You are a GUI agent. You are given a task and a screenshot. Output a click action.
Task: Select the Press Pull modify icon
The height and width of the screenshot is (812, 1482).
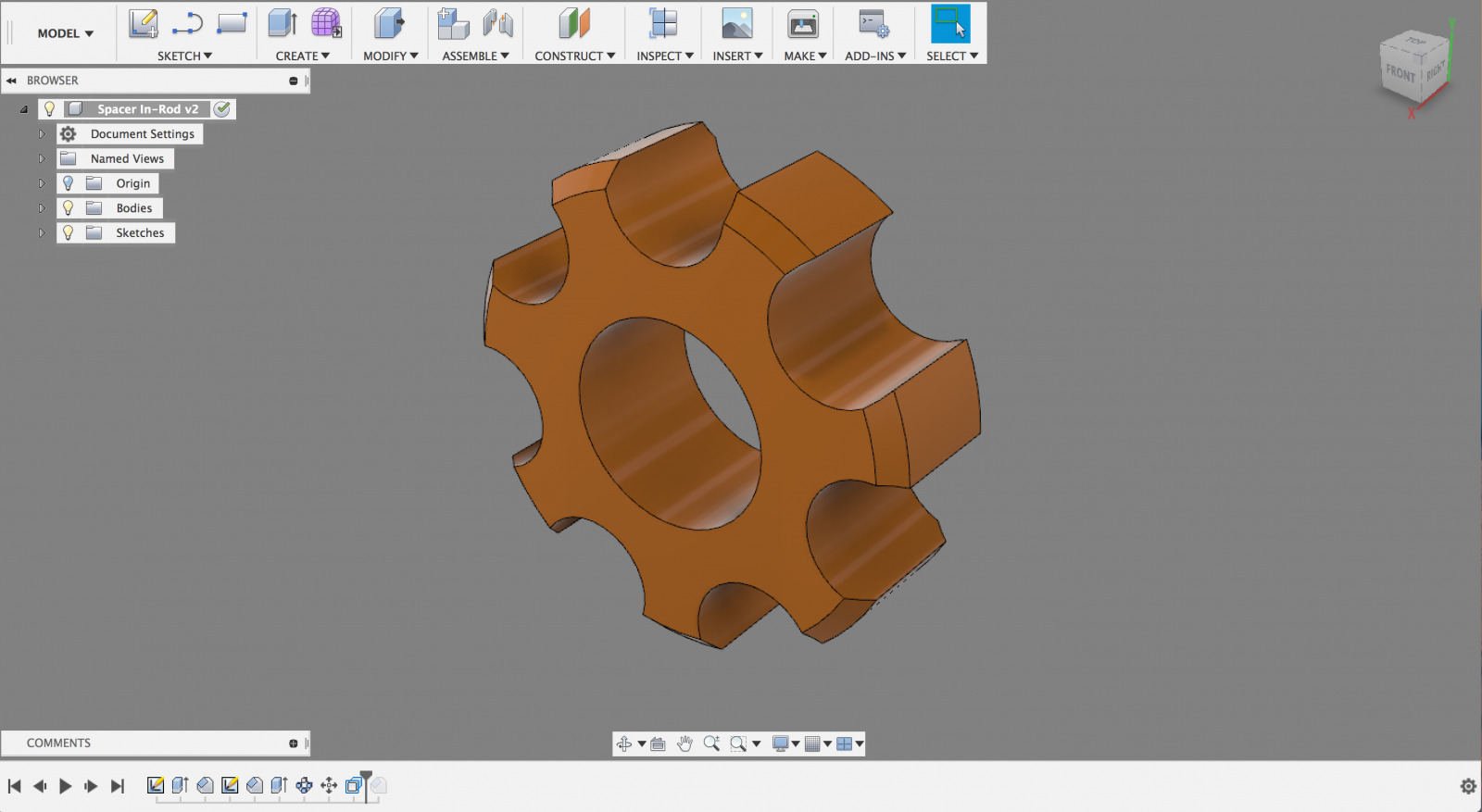point(390,23)
